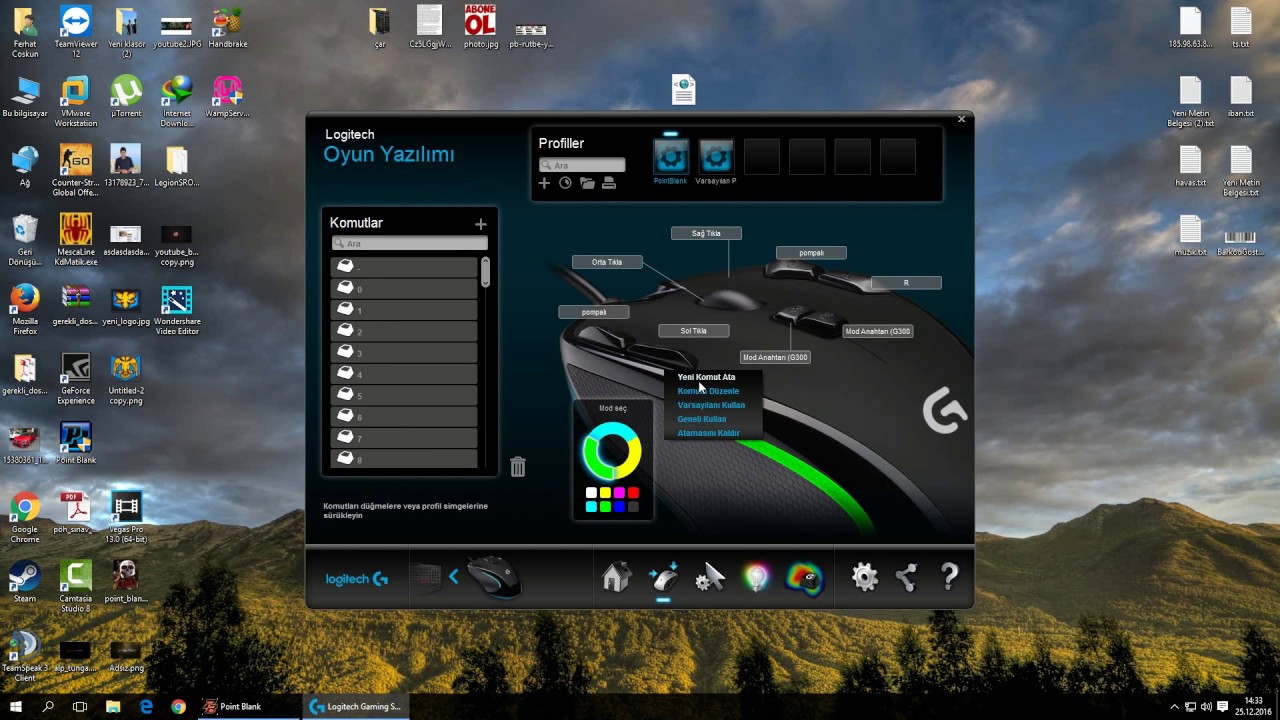Screen dimensions: 1280x720
Task: Expand system tray hidden icons chevron
Action: click(1174, 706)
